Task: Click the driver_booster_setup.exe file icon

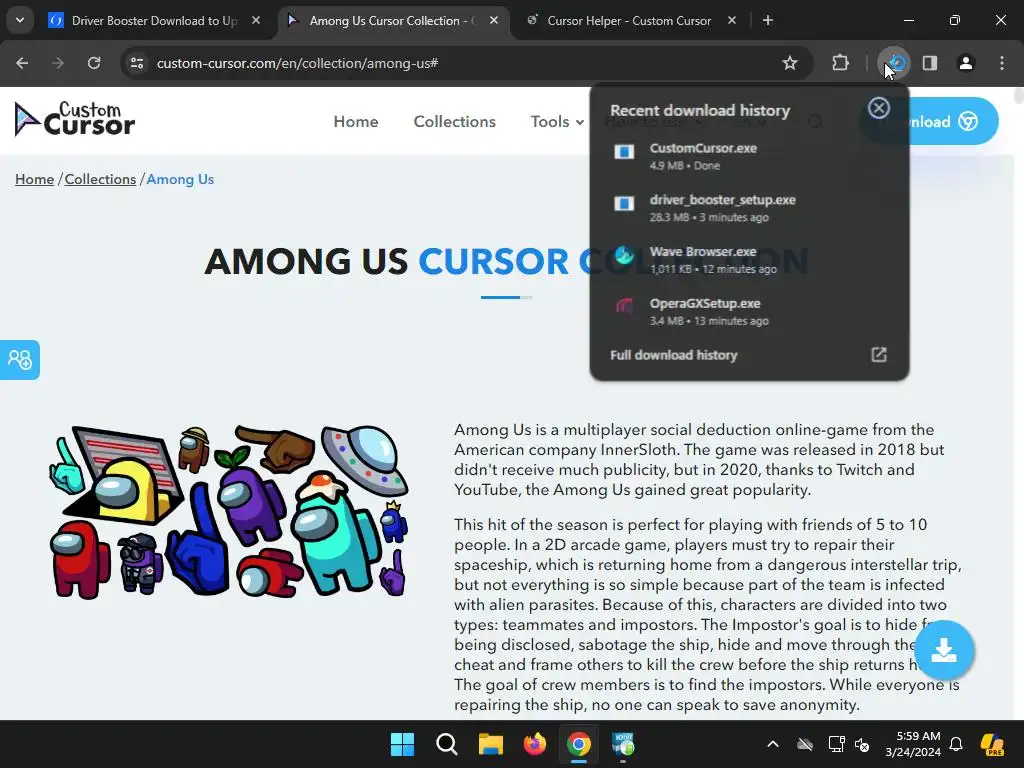Action: pyautogui.click(x=624, y=203)
